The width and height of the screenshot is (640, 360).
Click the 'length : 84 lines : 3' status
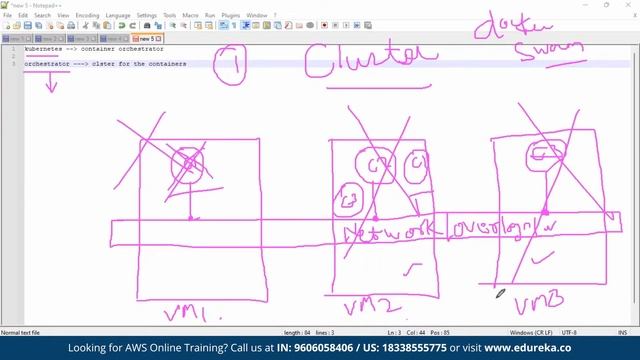(x=309, y=333)
